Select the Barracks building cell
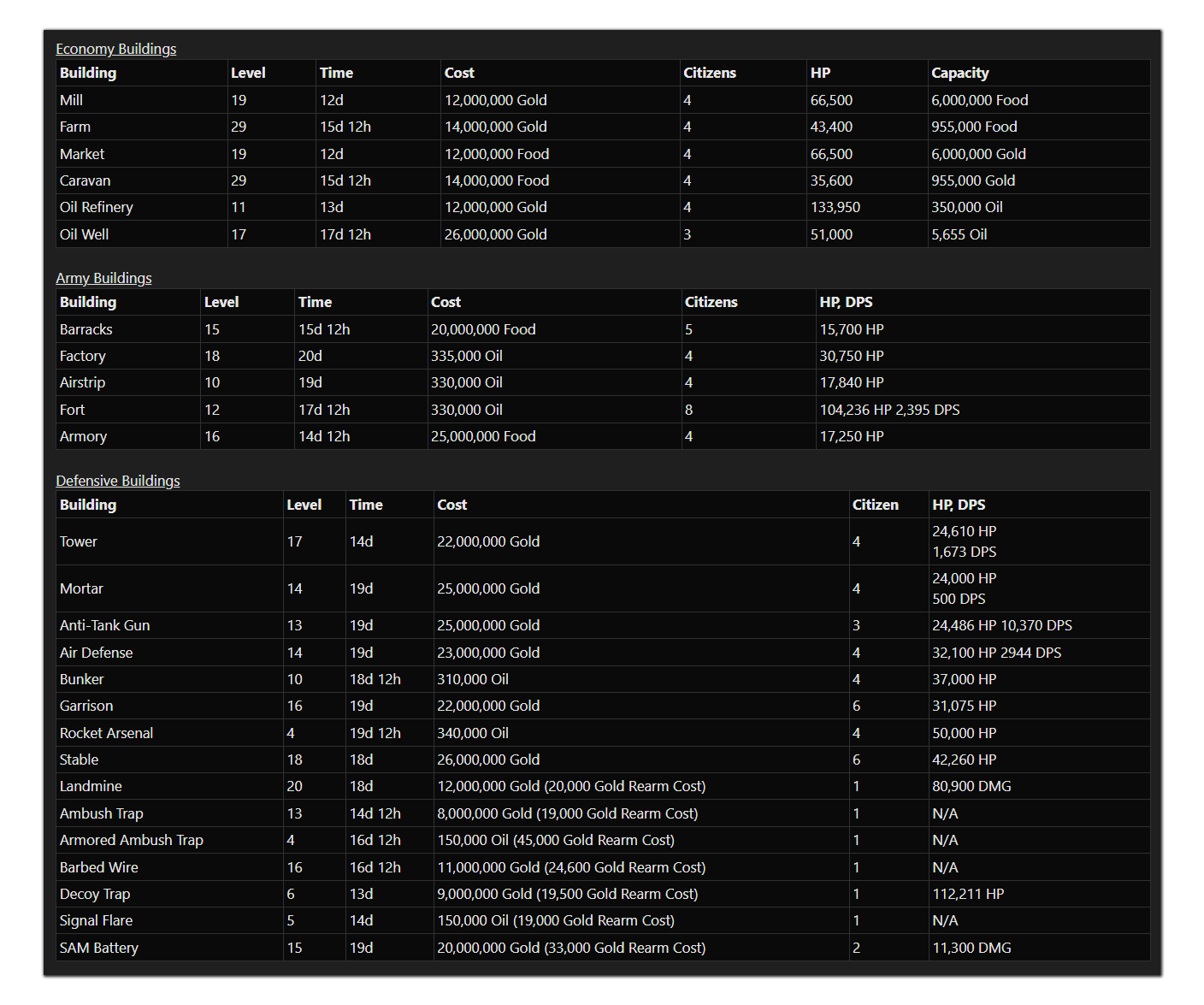 click(x=128, y=329)
